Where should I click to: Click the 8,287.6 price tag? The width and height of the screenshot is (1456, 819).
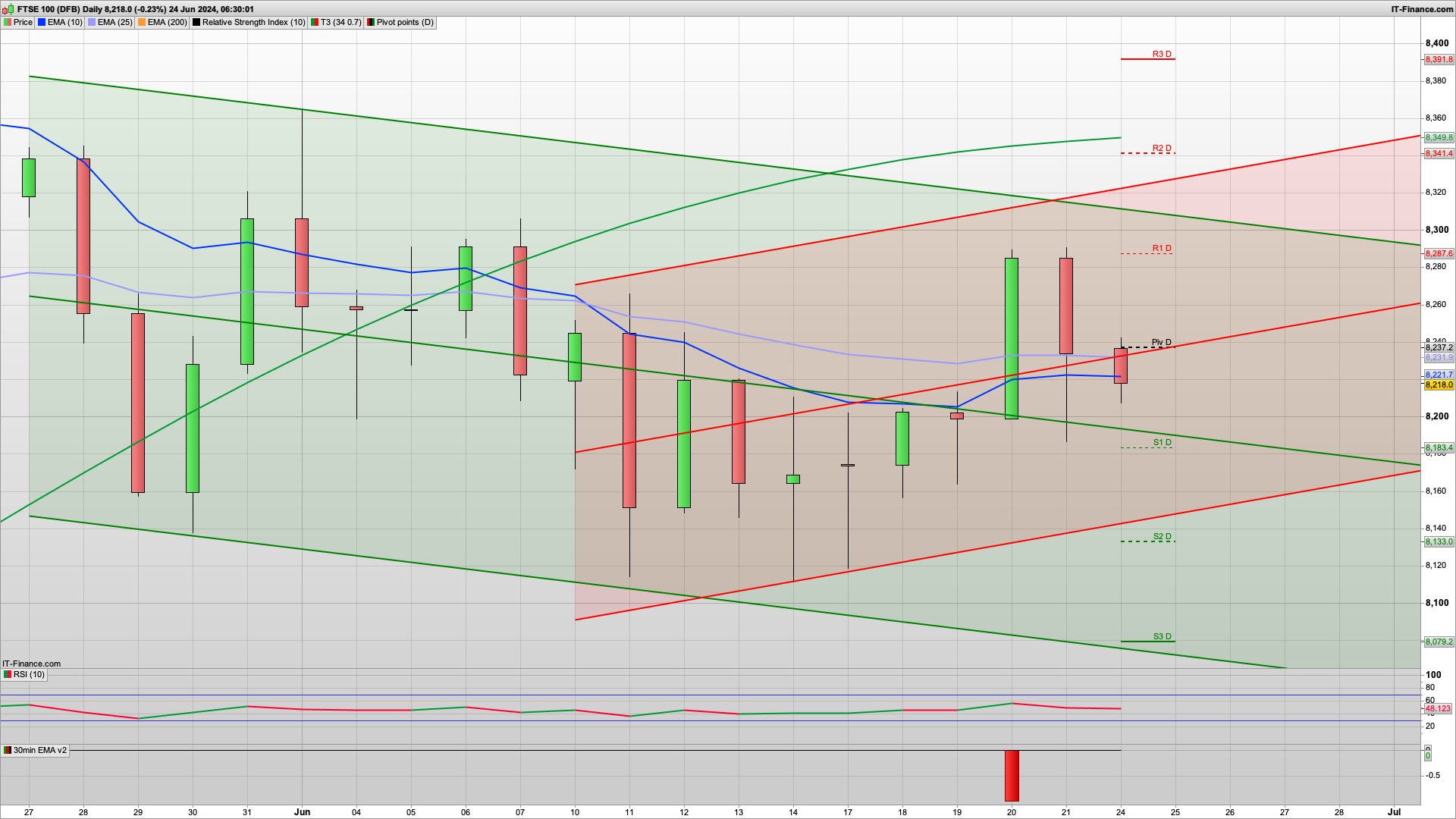click(1439, 253)
